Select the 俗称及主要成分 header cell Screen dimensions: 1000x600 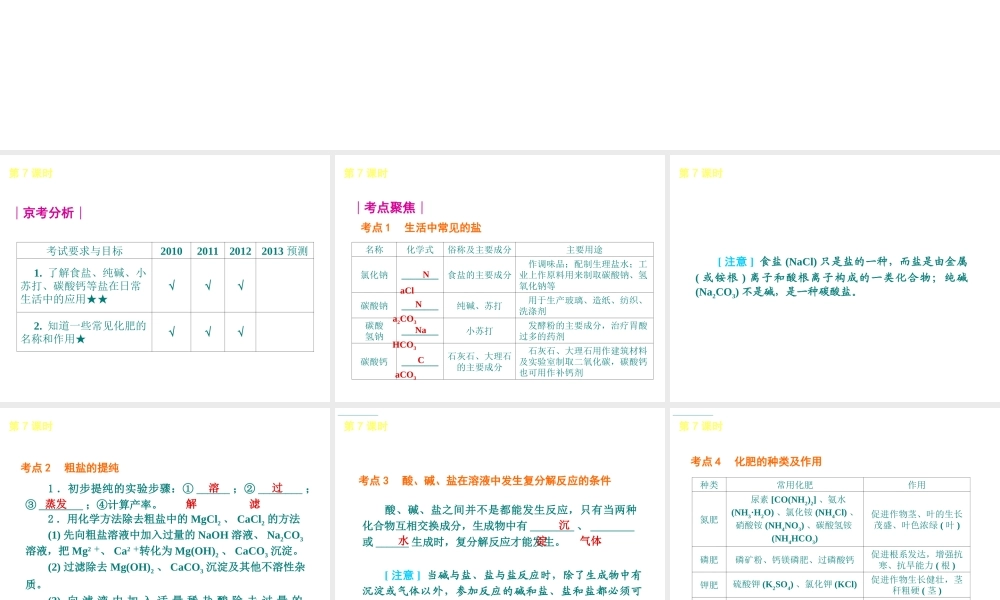coord(479,249)
